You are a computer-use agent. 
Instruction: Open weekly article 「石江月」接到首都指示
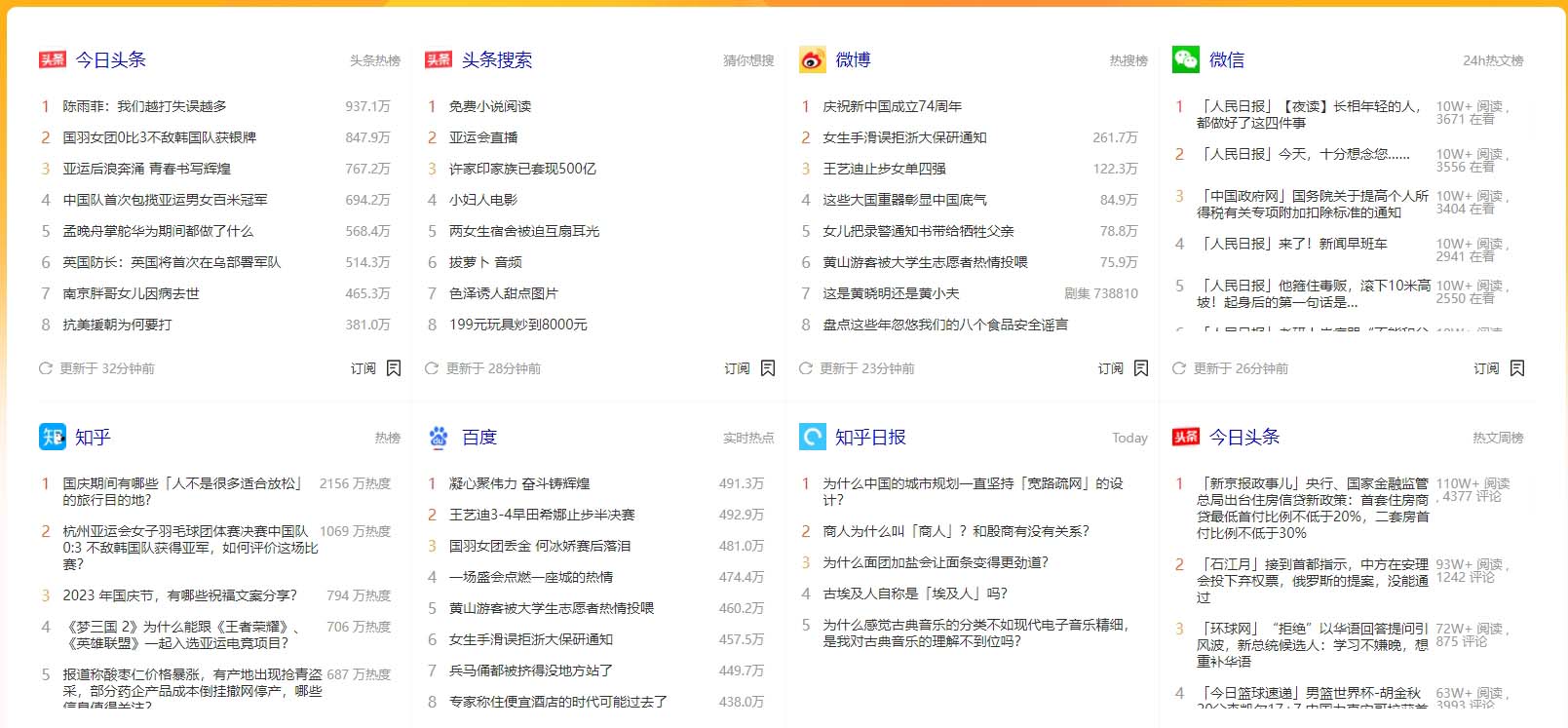(1313, 581)
